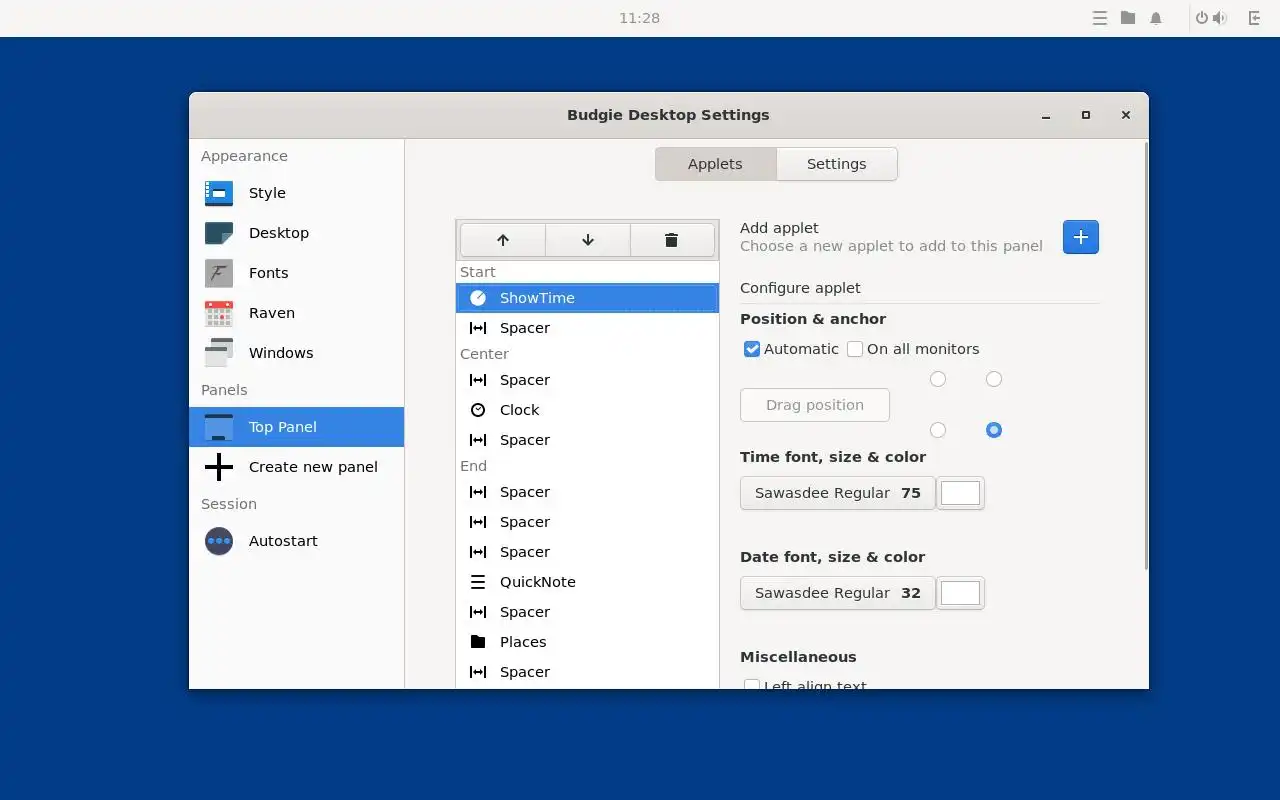This screenshot has width=1280, height=800.
Task: Select the Spacer below Places
Action: coord(587,672)
